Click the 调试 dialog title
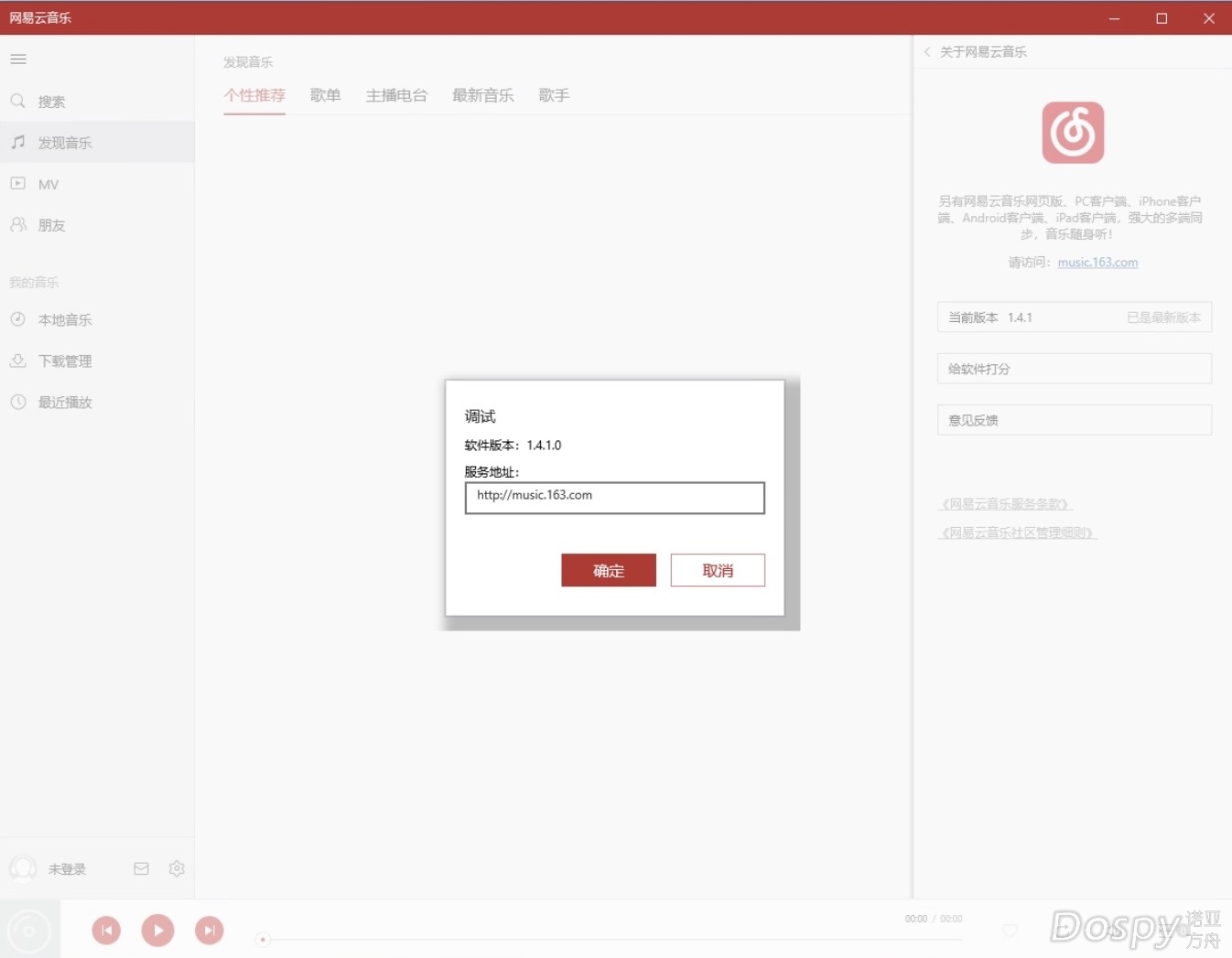1232x958 pixels. 480,416
